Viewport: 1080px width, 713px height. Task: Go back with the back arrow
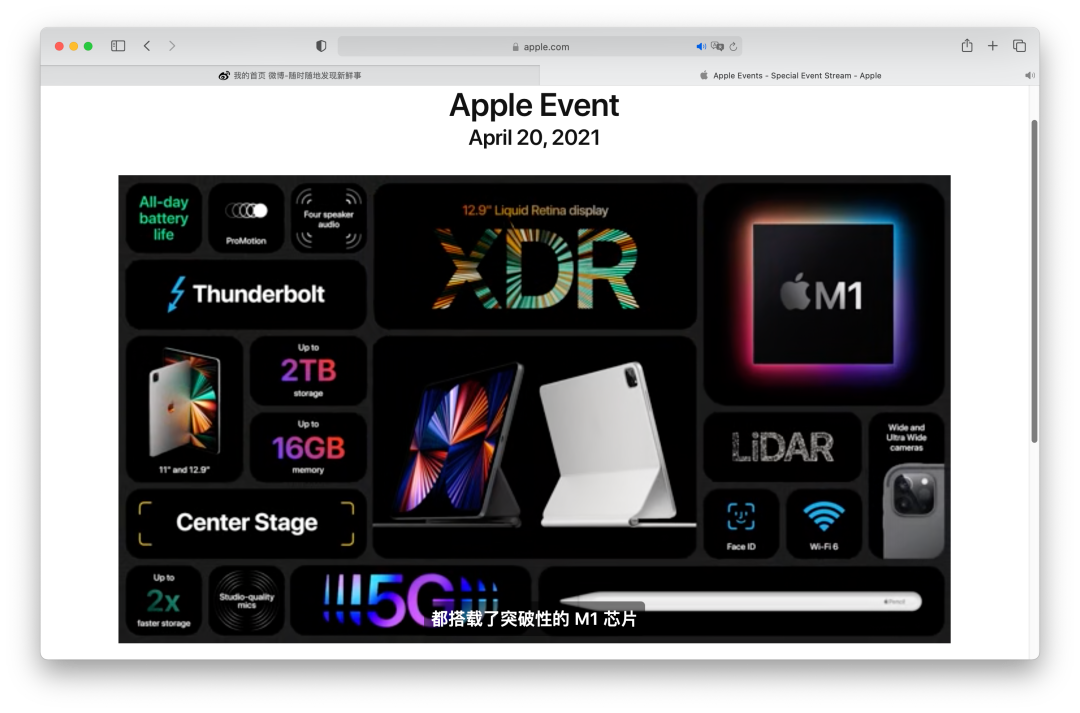(x=147, y=45)
